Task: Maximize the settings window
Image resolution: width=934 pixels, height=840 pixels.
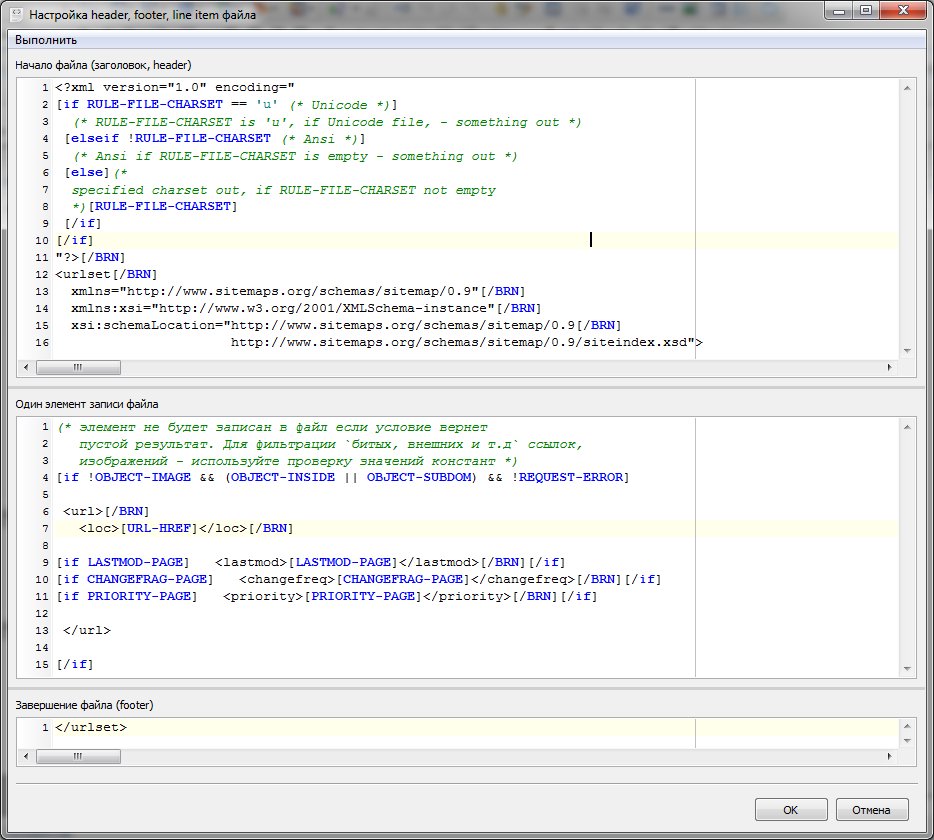Action: pyautogui.click(x=864, y=10)
